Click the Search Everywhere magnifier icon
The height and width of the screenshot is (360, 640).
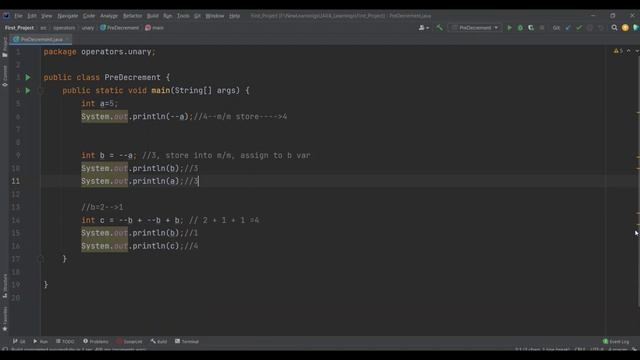click(614, 28)
